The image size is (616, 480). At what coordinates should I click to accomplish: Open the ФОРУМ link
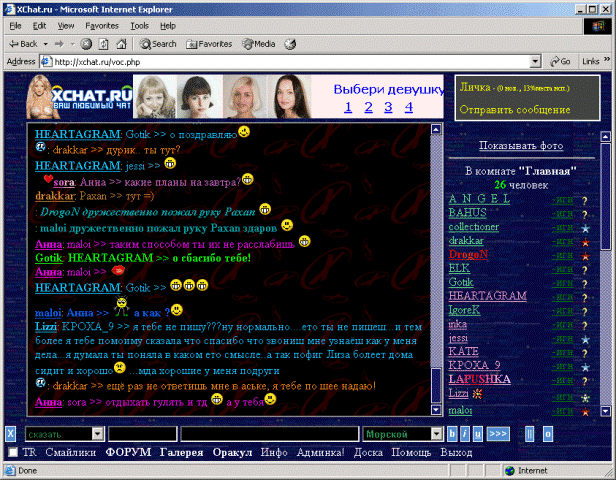128,453
